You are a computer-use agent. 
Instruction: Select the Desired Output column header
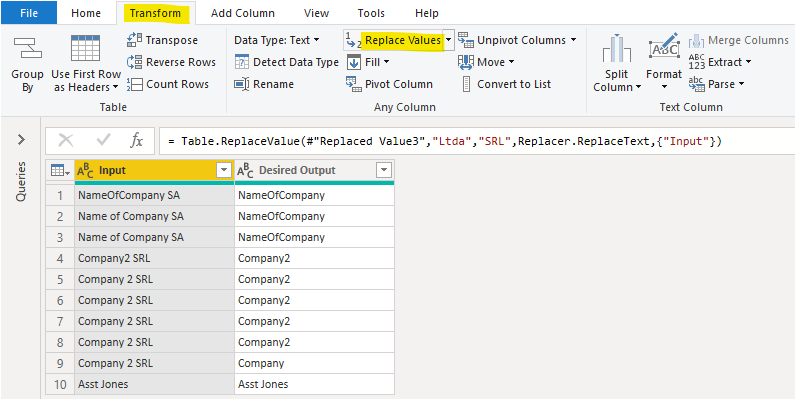[x=314, y=171]
